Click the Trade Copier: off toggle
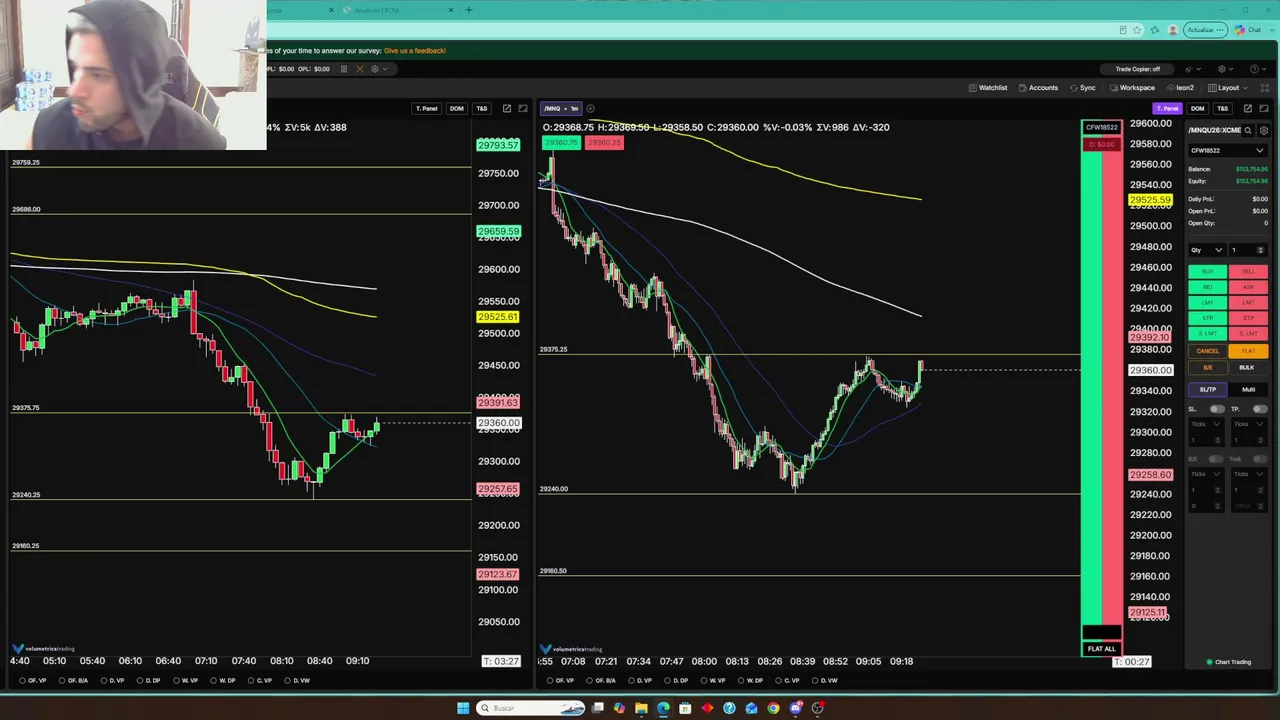1280x720 pixels. click(x=1137, y=69)
